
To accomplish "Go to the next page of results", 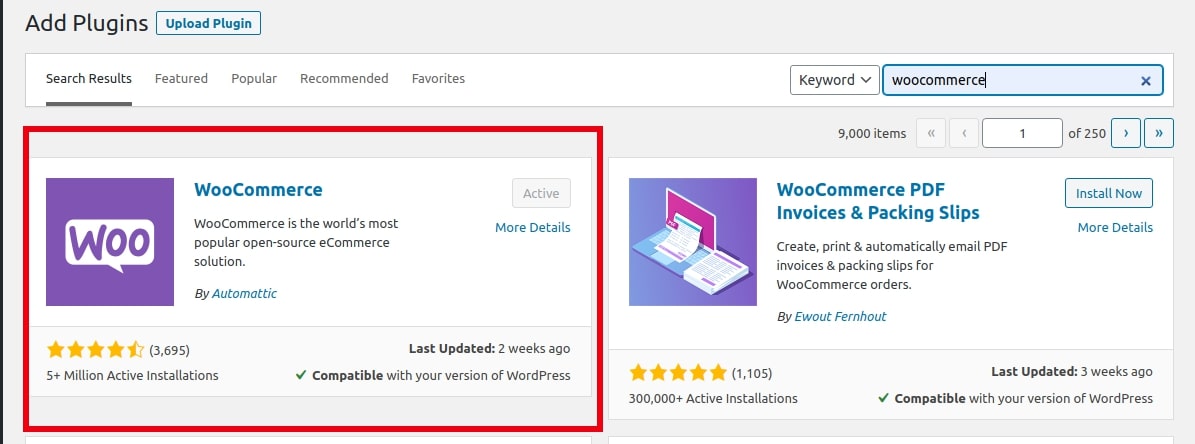I will point(1126,133).
